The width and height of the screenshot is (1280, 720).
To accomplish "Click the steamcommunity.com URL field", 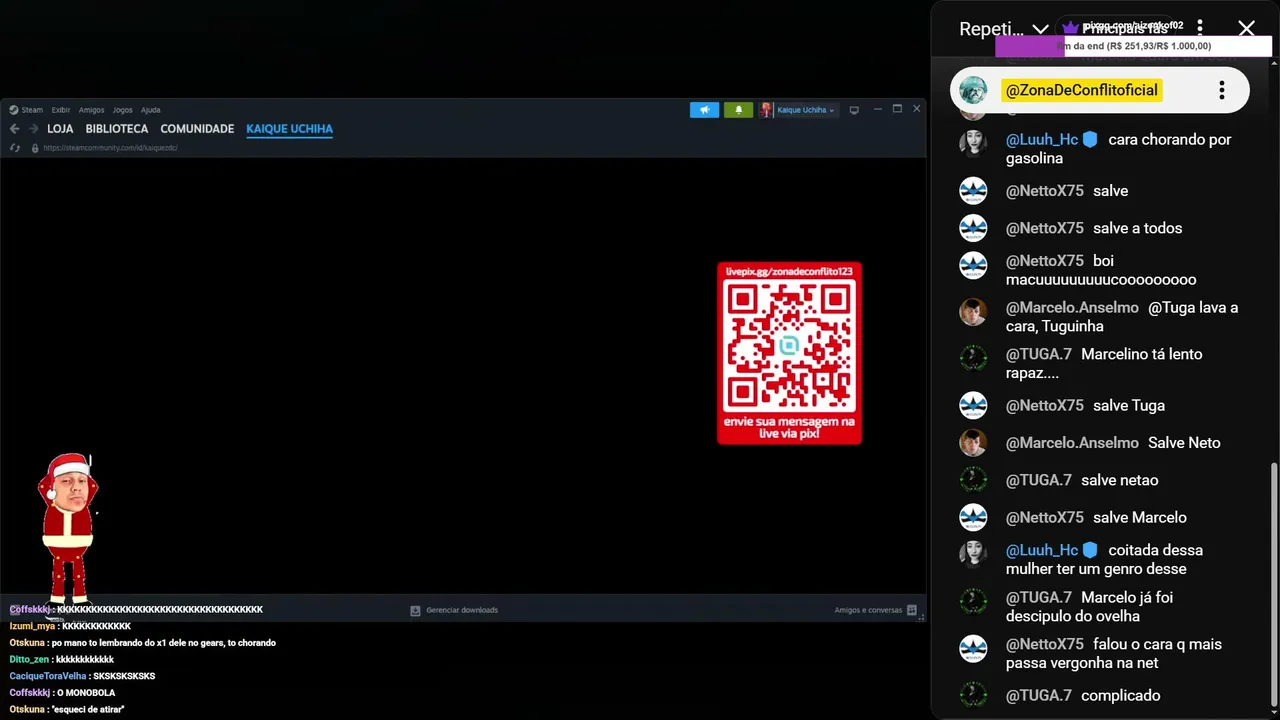I will click(110, 148).
